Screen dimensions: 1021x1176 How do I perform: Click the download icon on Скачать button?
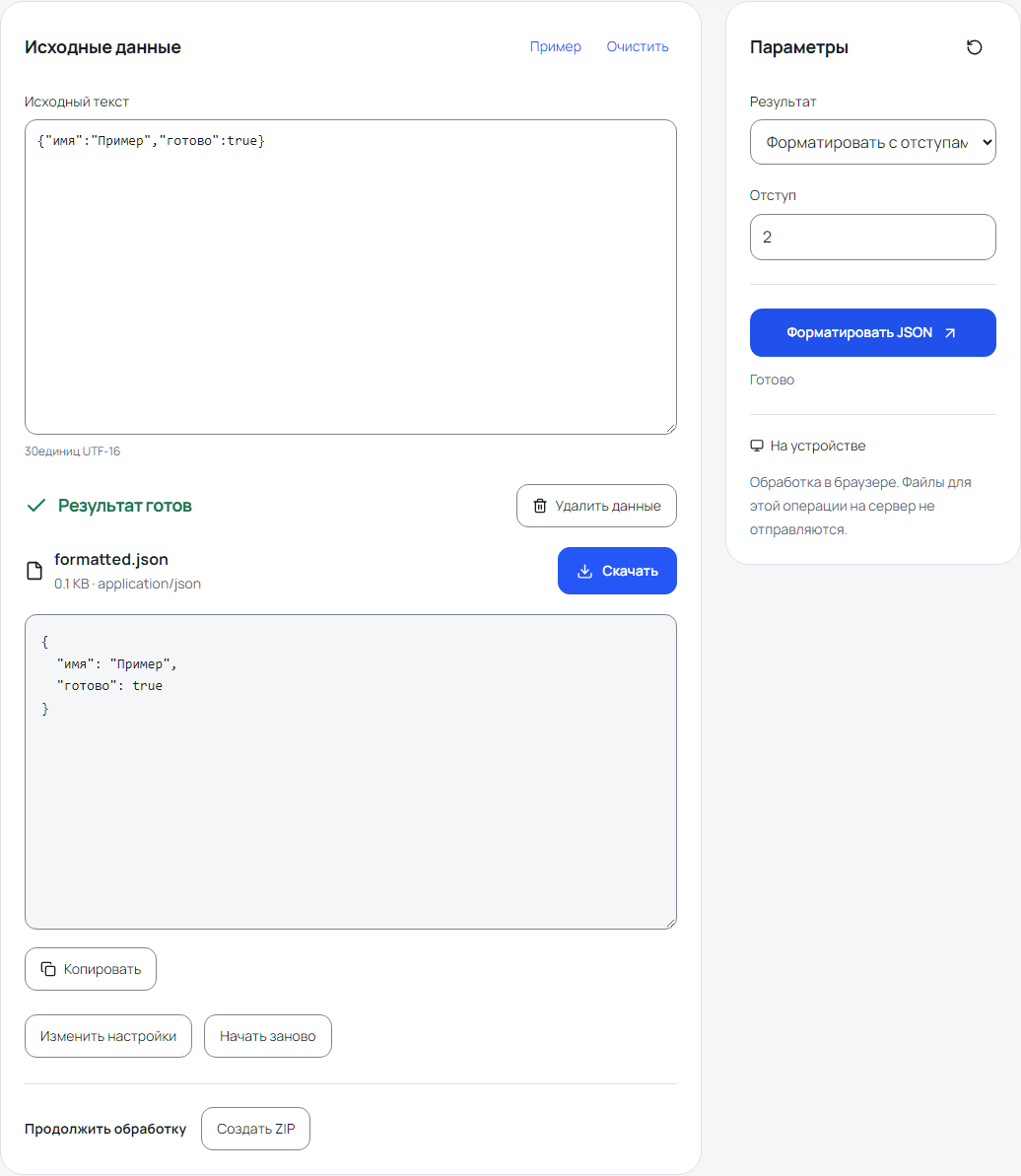coord(584,572)
